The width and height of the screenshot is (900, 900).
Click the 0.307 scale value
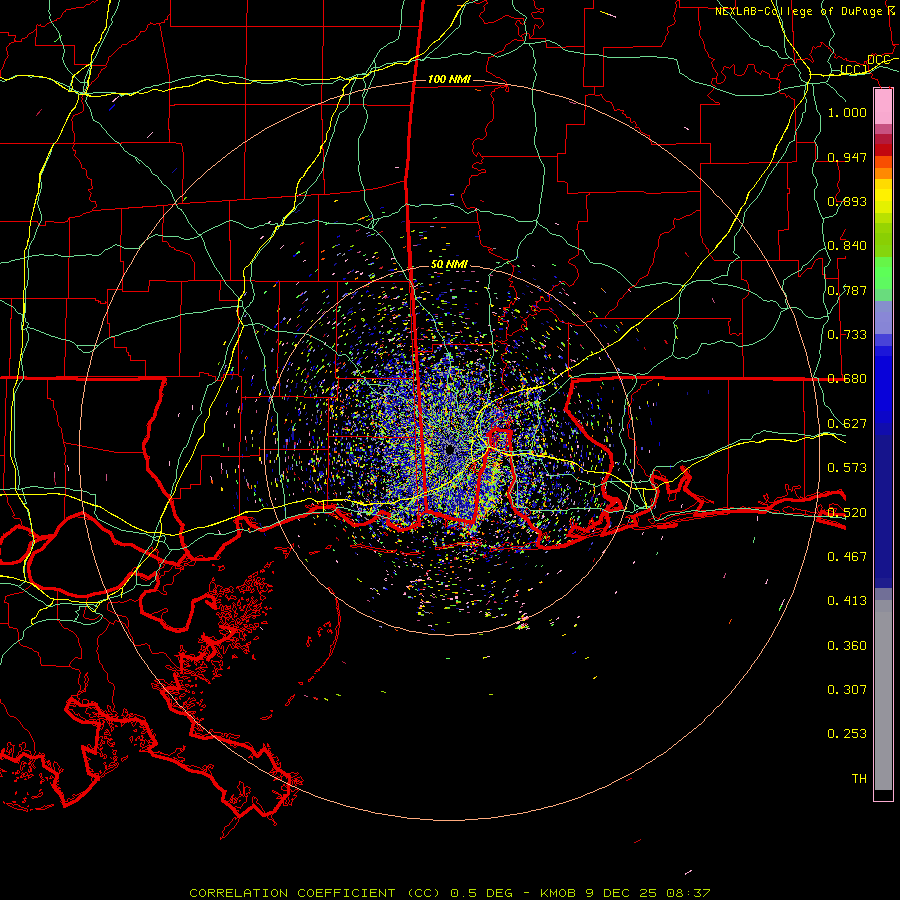[847, 690]
